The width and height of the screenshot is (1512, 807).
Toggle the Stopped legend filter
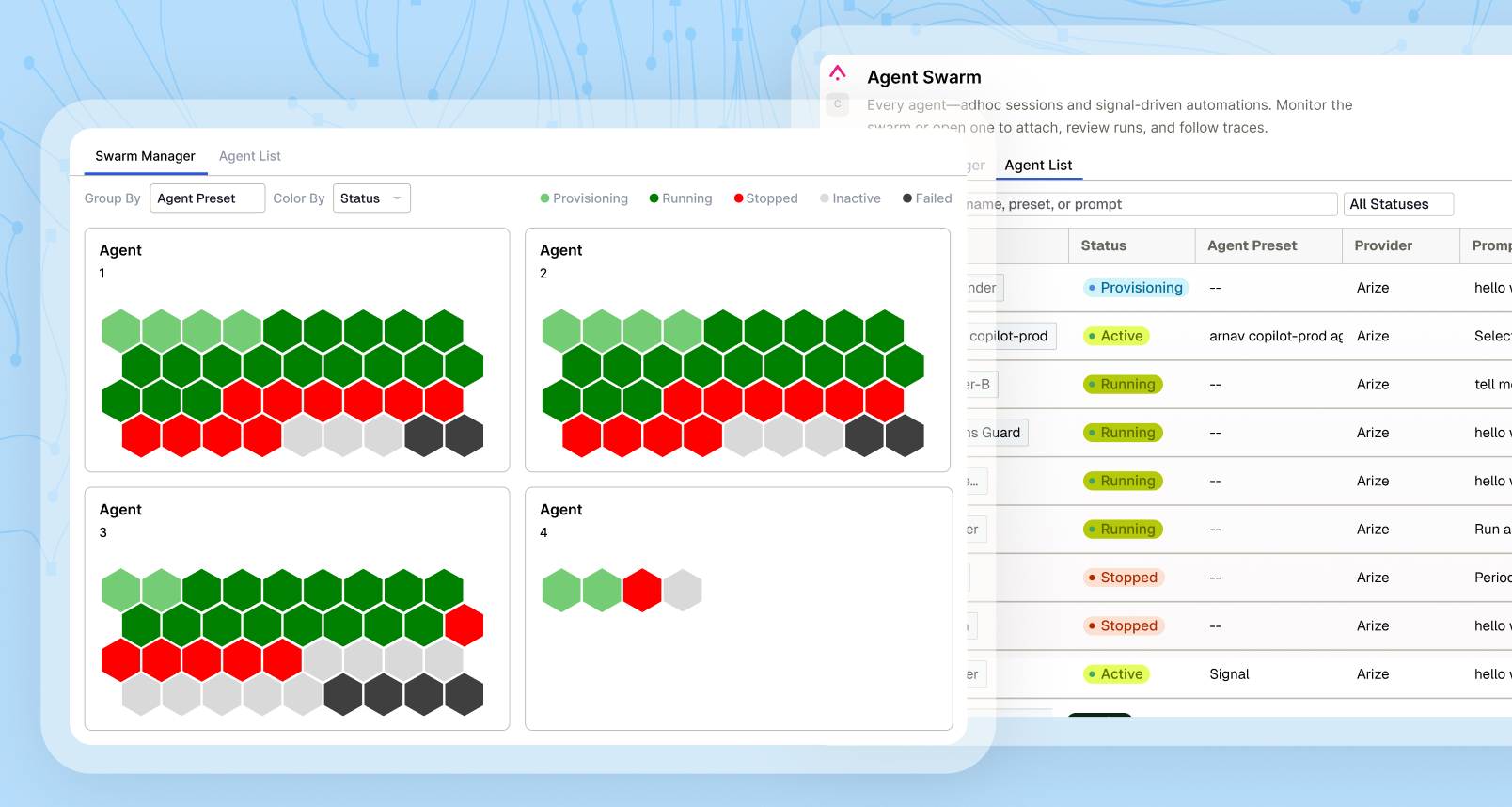pos(766,198)
